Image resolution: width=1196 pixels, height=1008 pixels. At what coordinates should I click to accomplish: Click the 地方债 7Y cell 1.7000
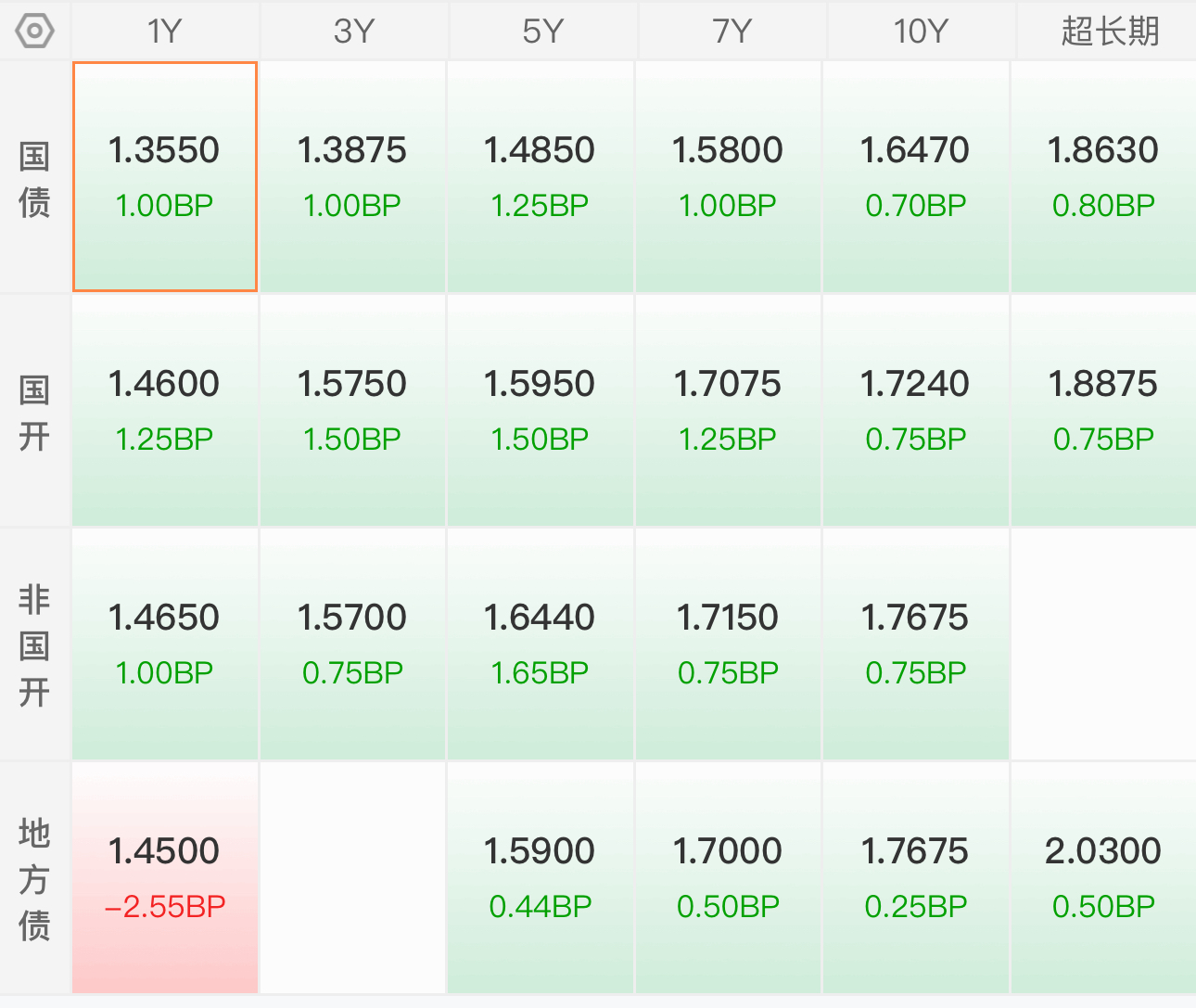point(728,878)
